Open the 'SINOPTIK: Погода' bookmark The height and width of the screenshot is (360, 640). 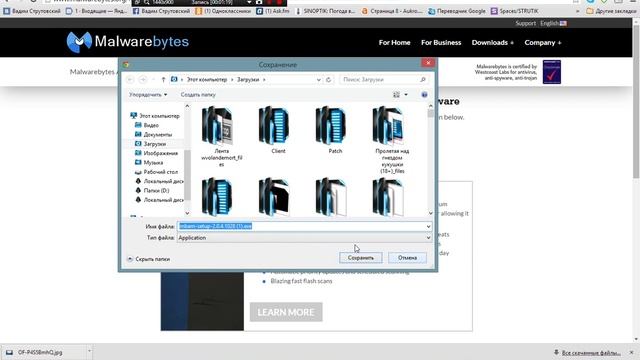pyautogui.click(x=325, y=11)
